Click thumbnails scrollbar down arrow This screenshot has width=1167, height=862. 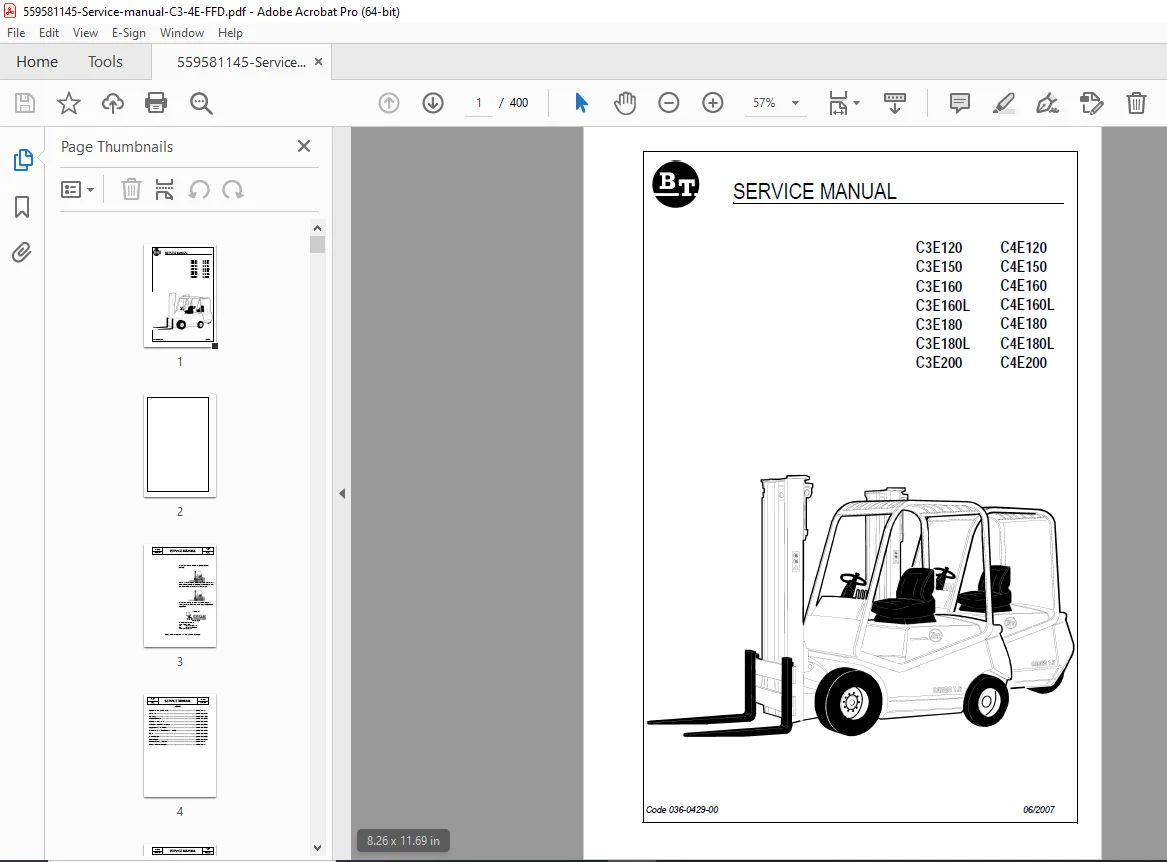click(x=318, y=847)
